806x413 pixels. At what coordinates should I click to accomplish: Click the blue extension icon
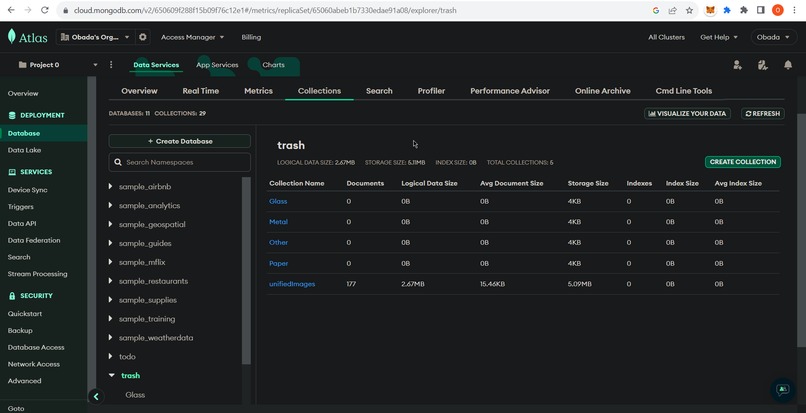click(727, 10)
